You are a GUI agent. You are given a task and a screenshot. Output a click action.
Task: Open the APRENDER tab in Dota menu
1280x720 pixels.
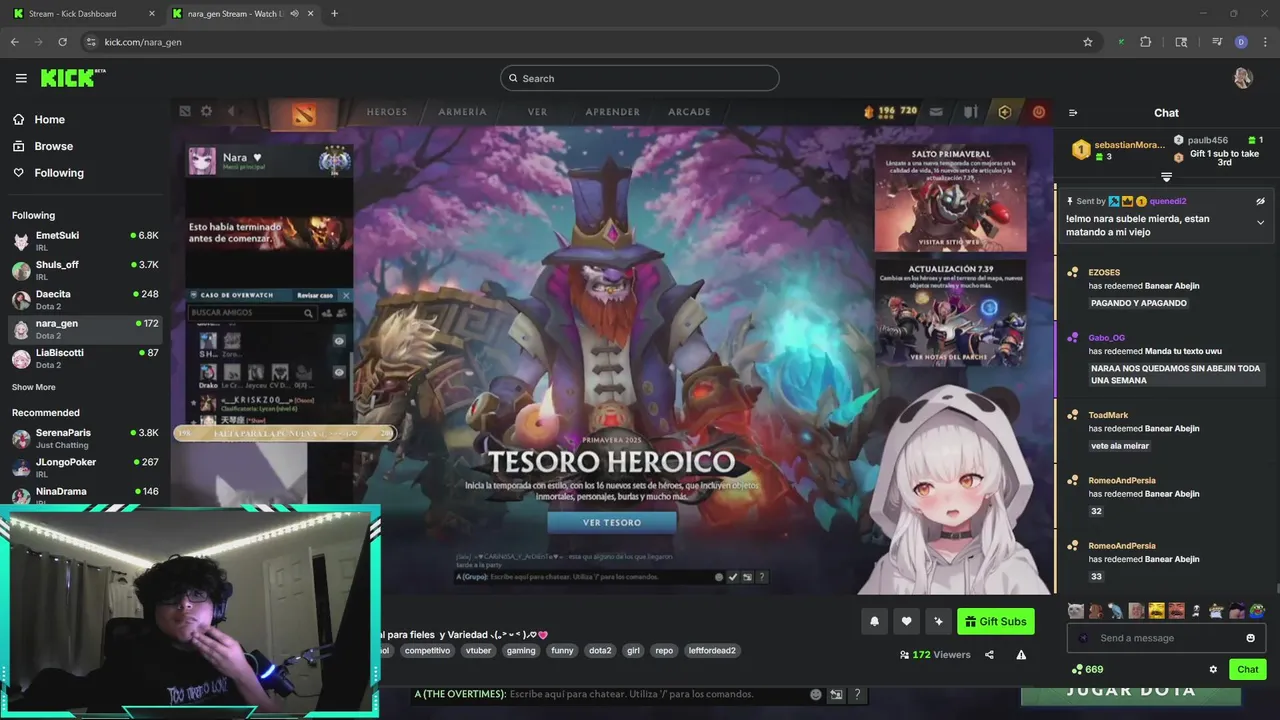tap(612, 112)
